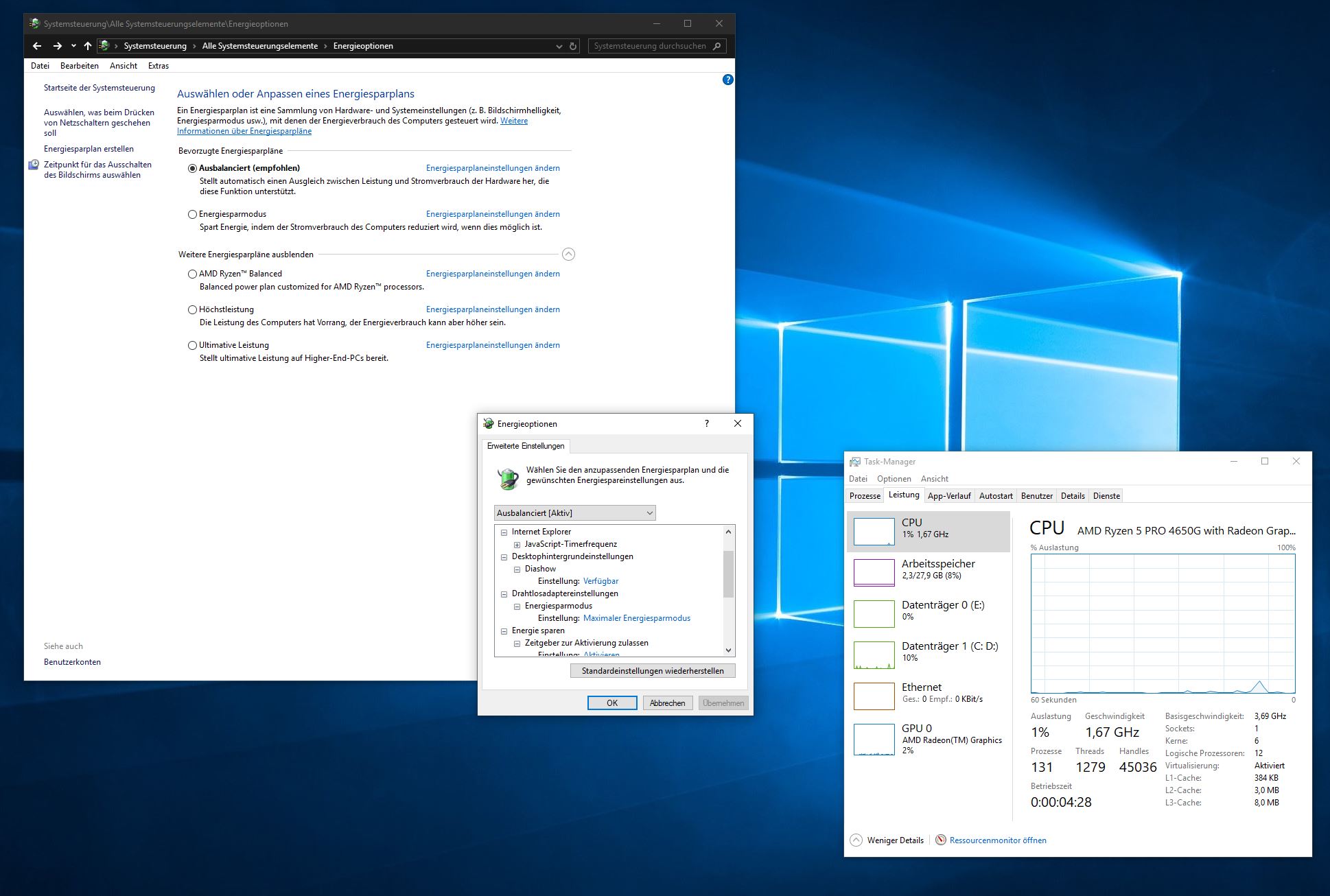Click the up-folder arrow in address bar
Viewport: 1330px width, 896px height.
[x=87, y=46]
